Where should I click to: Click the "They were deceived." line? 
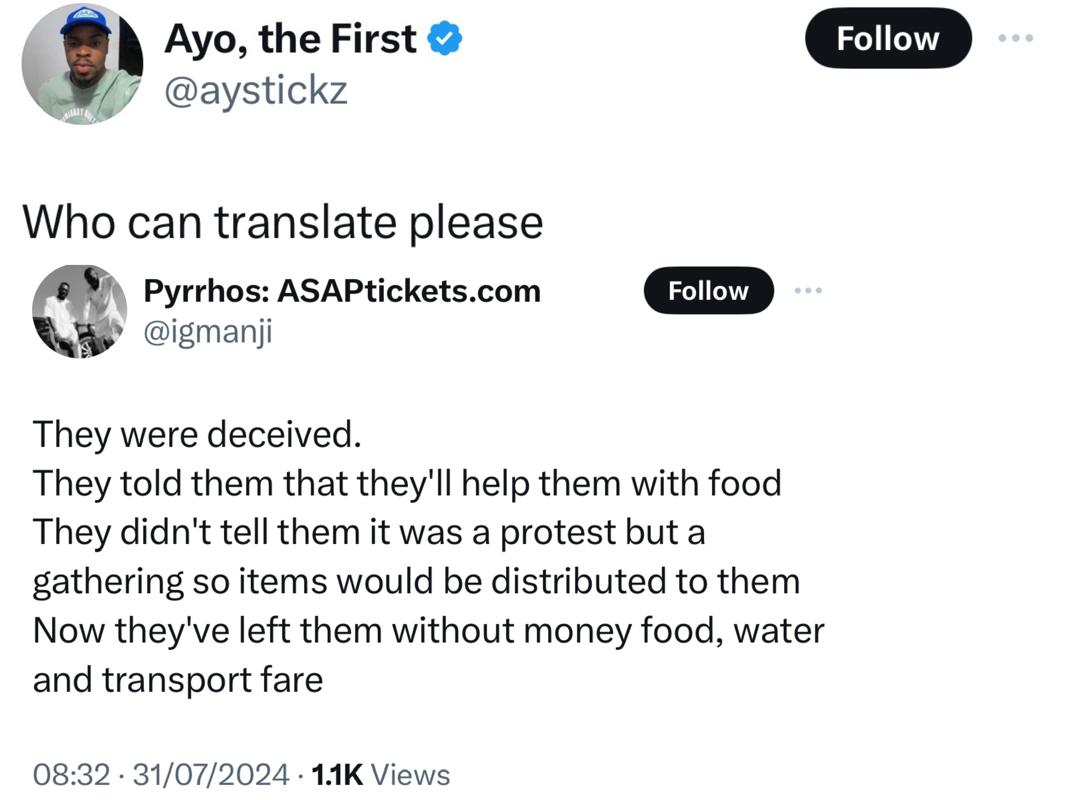[x=193, y=435]
